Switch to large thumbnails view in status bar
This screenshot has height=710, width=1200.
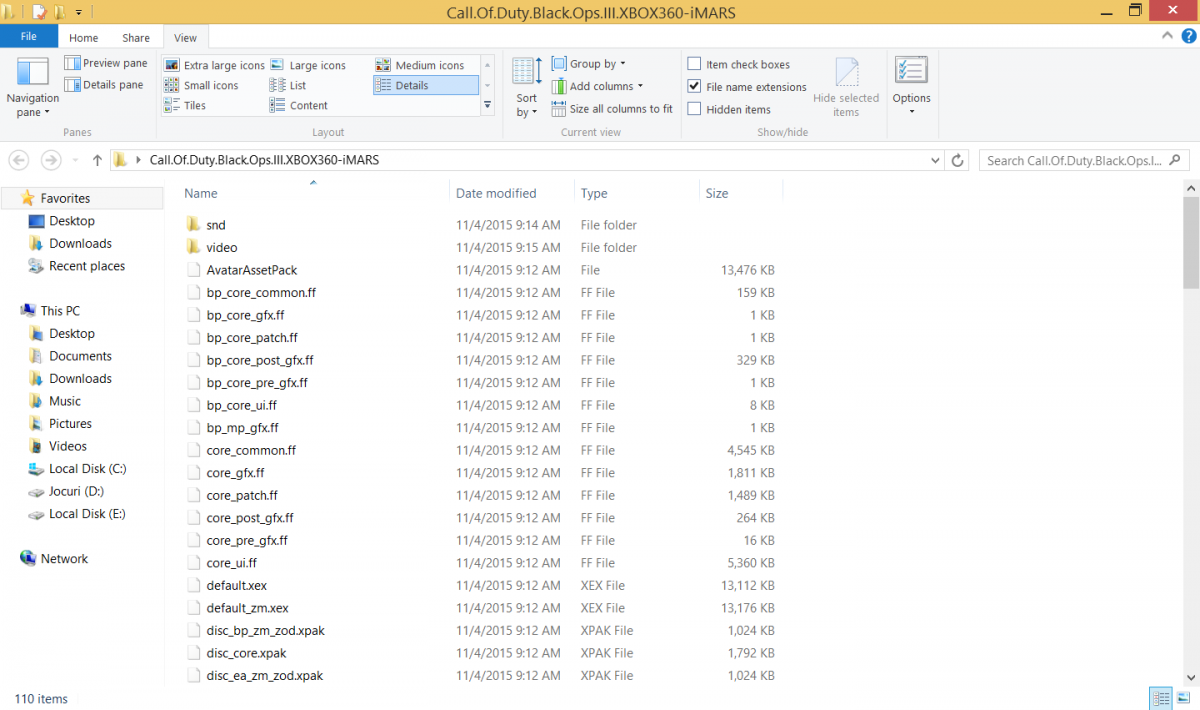click(1184, 698)
